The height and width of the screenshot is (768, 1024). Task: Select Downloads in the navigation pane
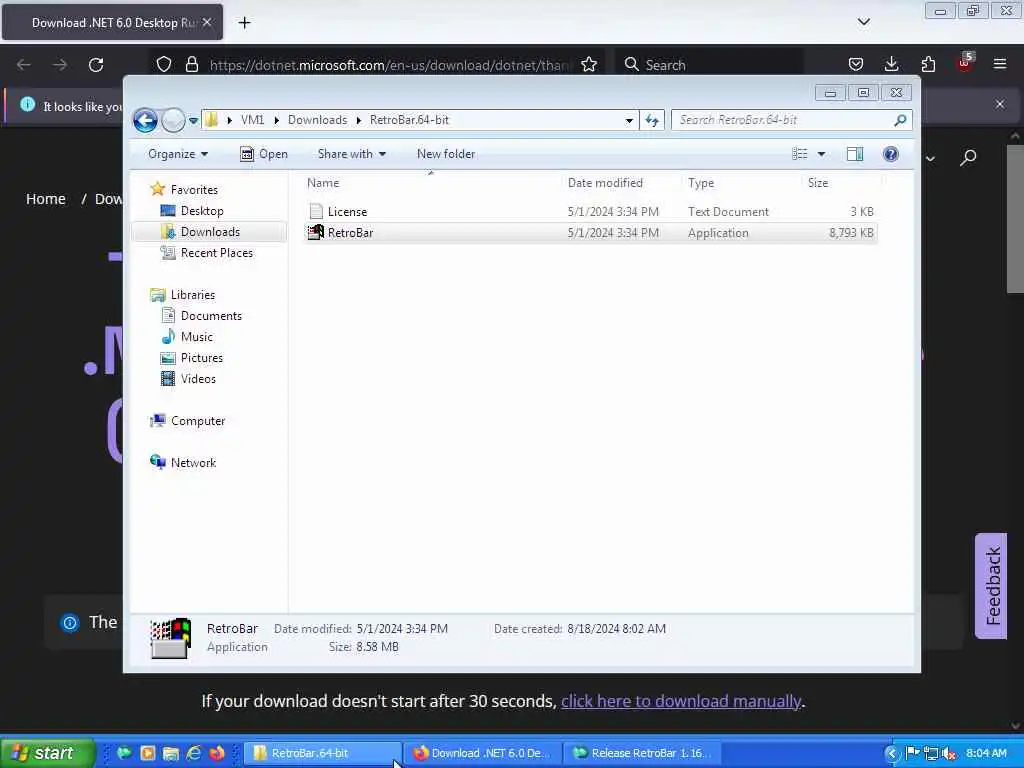click(x=210, y=232)
